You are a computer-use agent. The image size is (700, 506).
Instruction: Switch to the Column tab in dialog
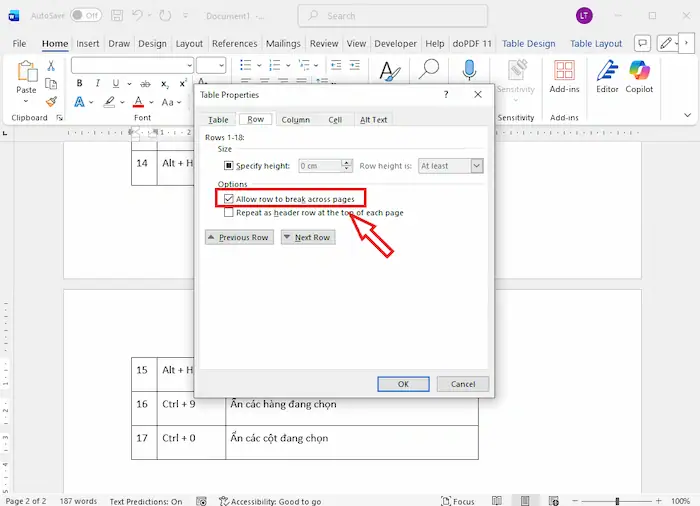coord(295,120)
